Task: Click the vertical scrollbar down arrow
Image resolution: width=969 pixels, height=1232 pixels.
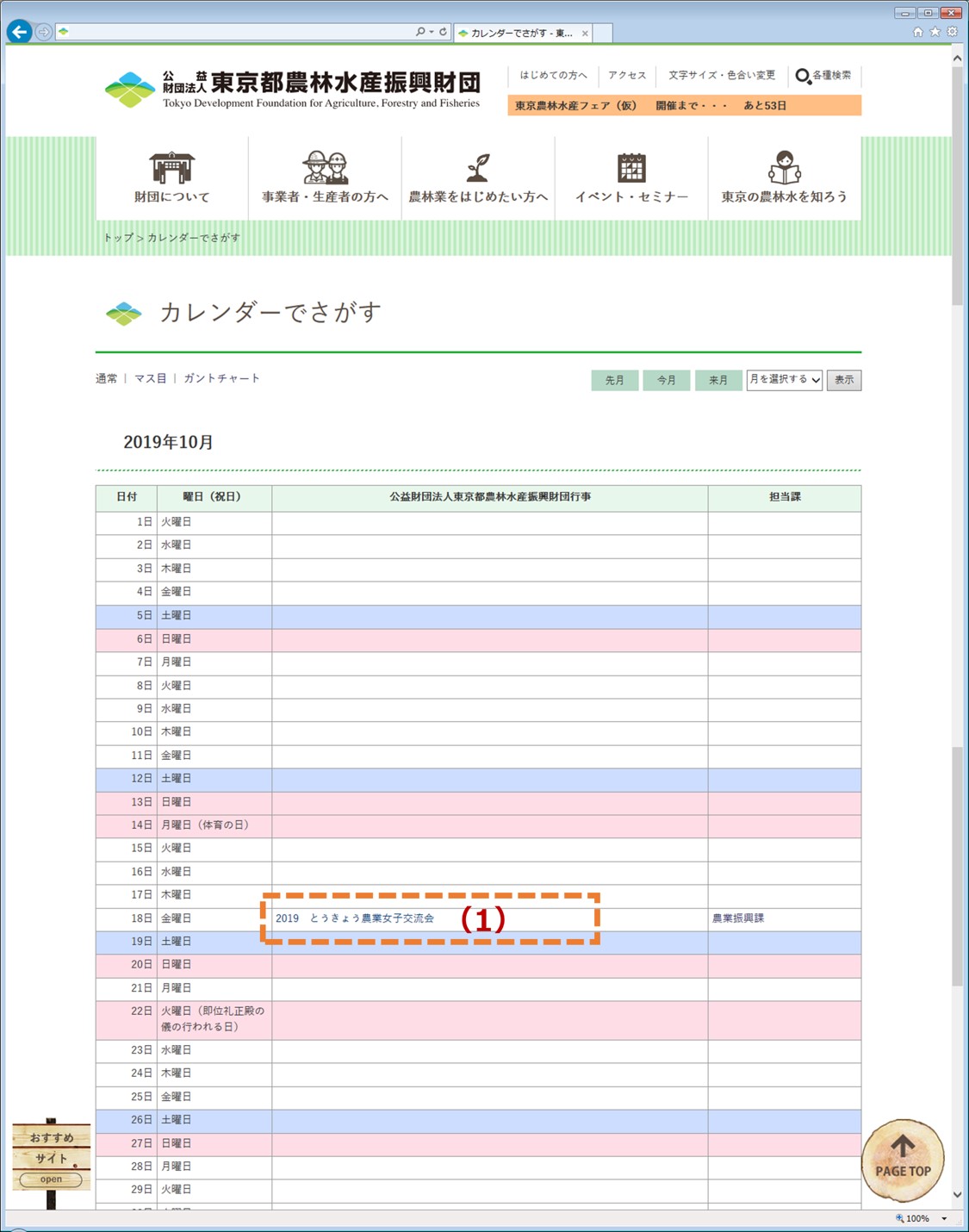Action: tap(957, 1195)
